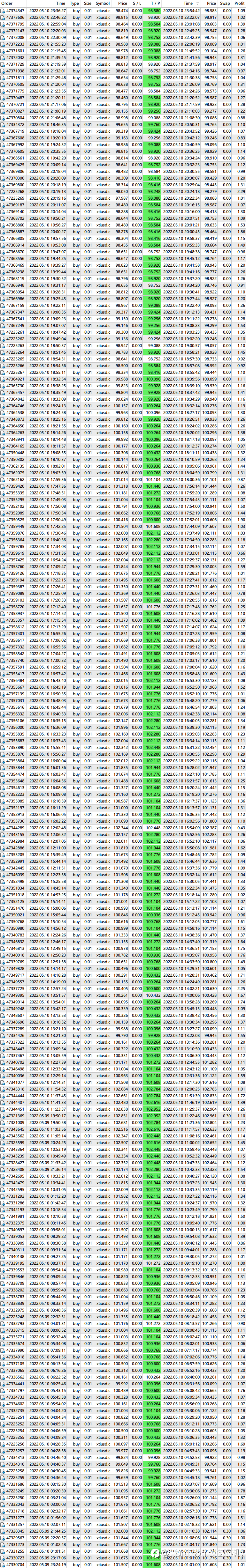Sort by the Symbol column header
This screenshot has height=1568, width=246.
coord(103,3)
